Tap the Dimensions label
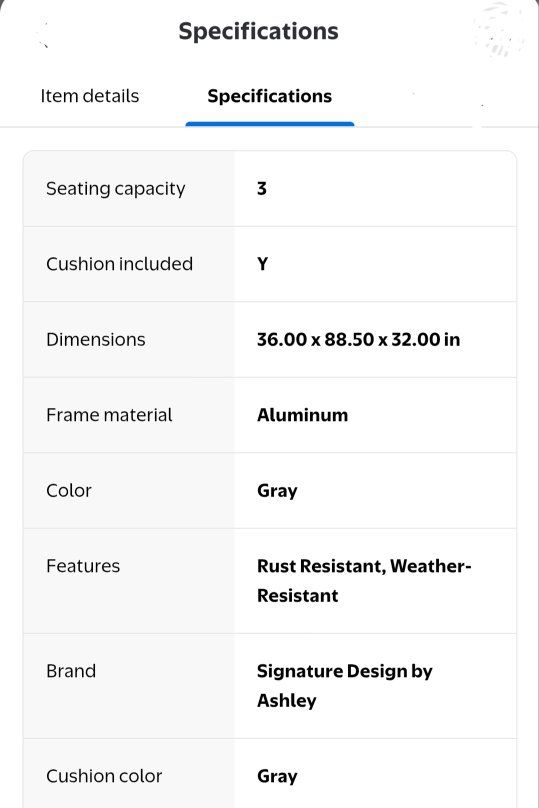539x808 pixels. point(96,340)
